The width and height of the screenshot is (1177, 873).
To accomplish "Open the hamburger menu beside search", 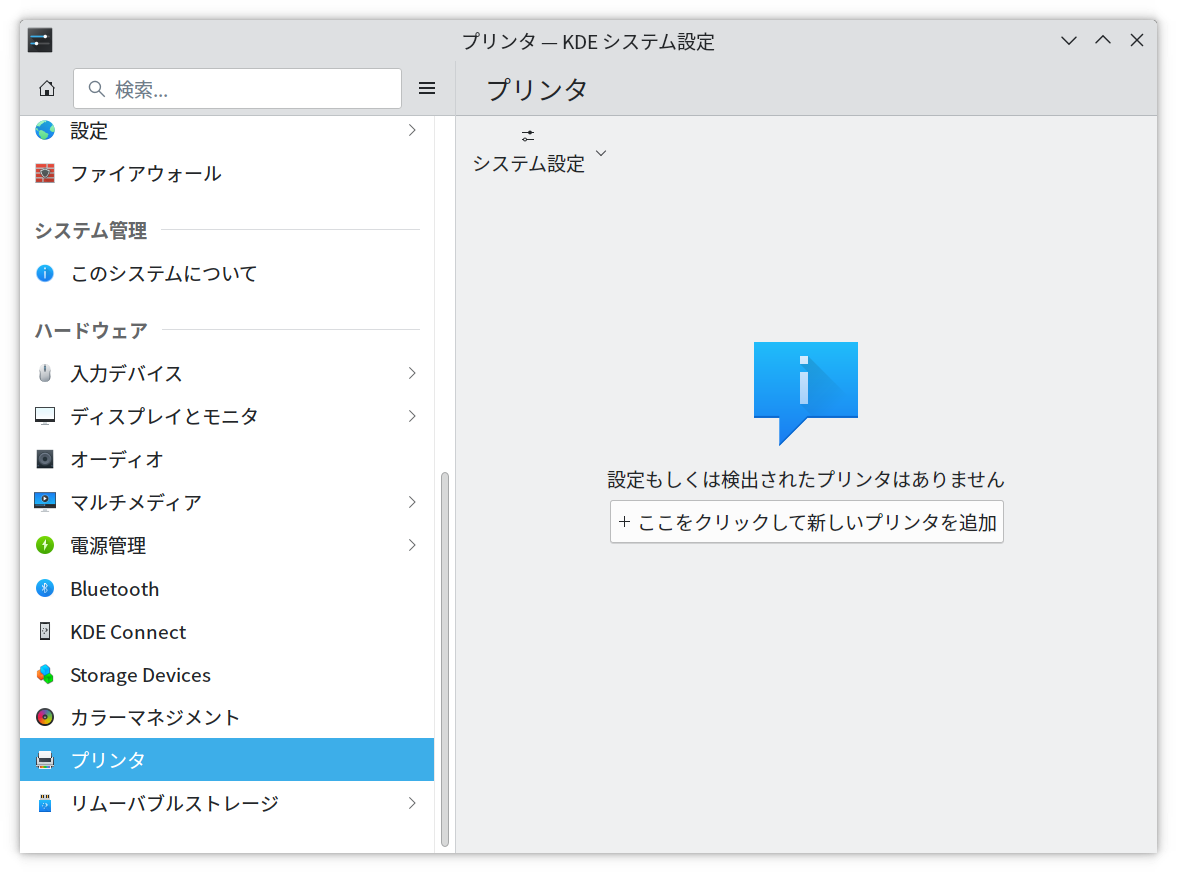I will pyautogui.click(x=427, y=89).
